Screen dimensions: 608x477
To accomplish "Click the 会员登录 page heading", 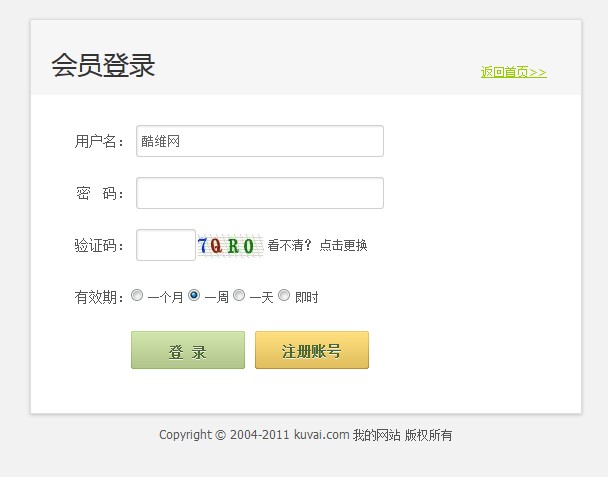I will pyautogui.click(x=103, y=66).
